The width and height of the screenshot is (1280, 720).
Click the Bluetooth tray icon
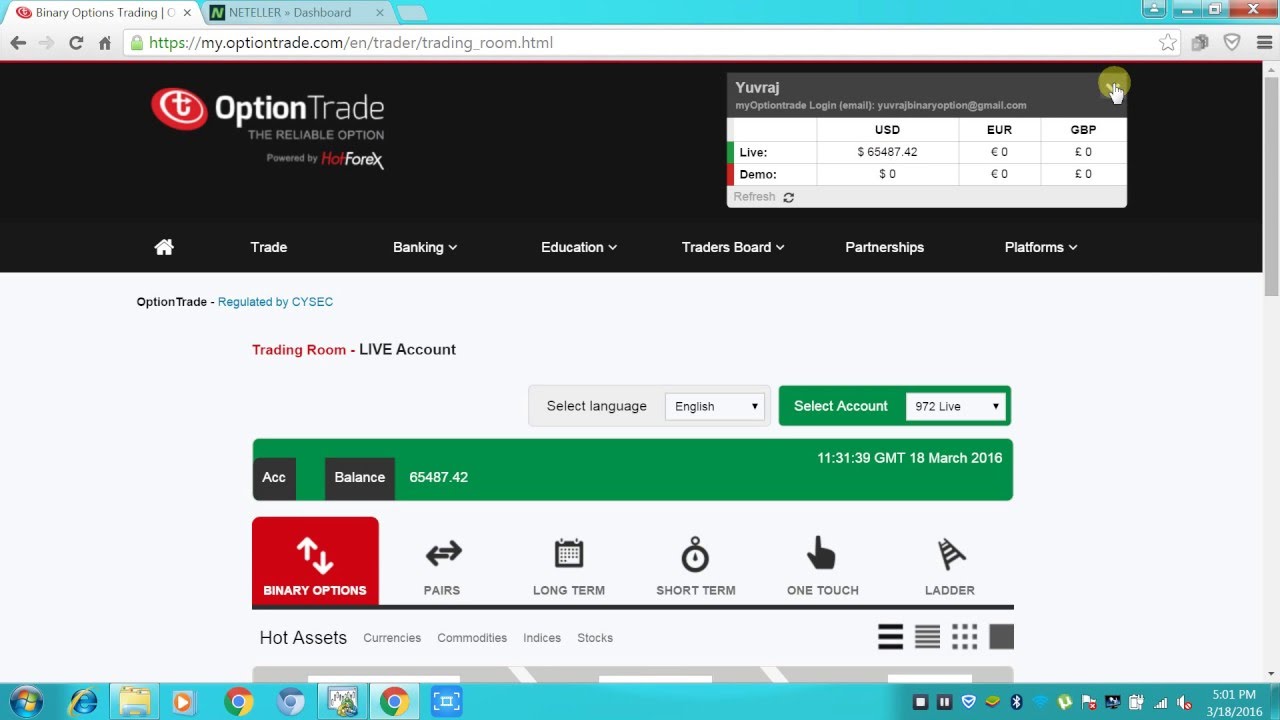coord(1016,702)
